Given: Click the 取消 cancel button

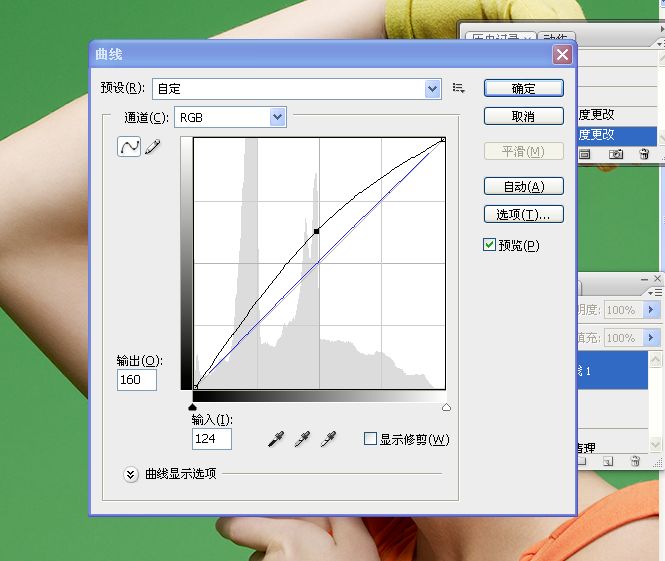Looking at the screenshot, I should coord(524,116).
